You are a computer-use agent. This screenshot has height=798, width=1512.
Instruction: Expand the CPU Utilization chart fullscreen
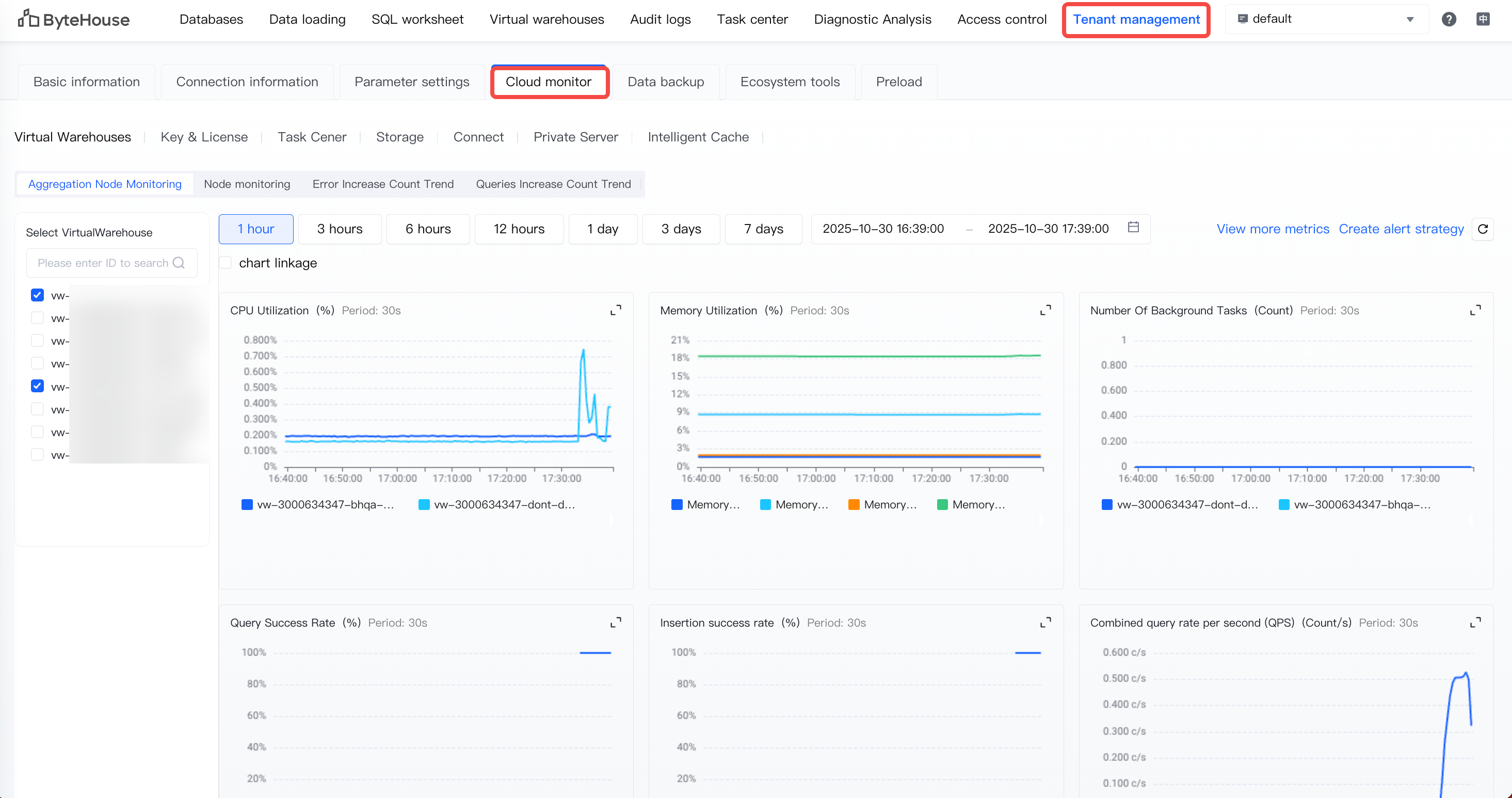point(615,310)
